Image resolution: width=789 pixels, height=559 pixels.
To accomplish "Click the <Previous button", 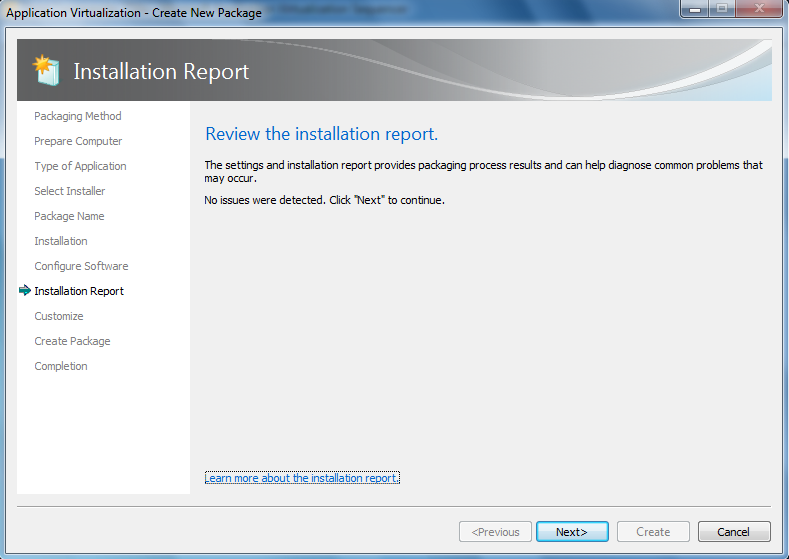I will pyautogui.click(x=495, y=532).
